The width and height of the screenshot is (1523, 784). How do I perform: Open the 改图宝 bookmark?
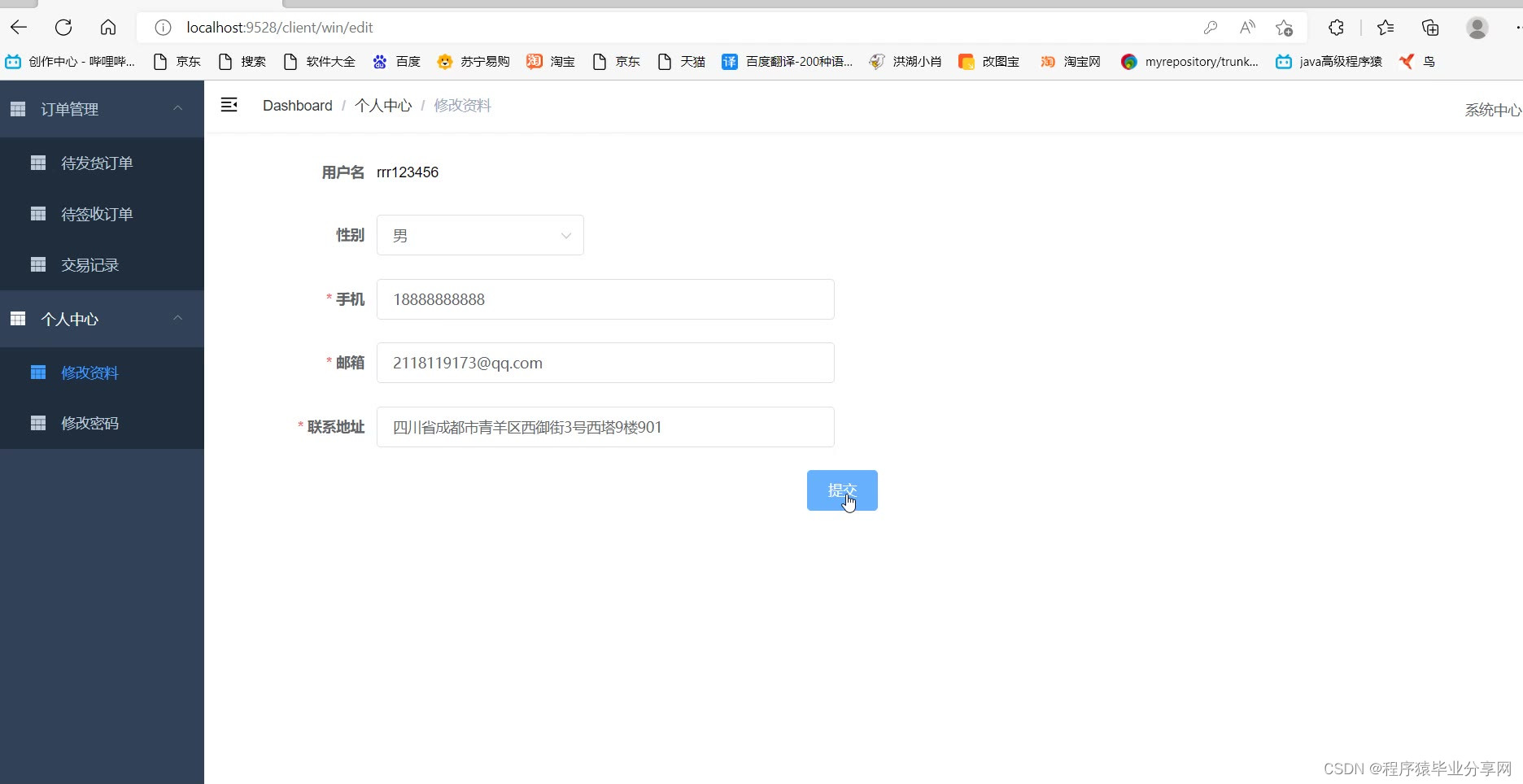pyautogui.click(x=988, y=61)
